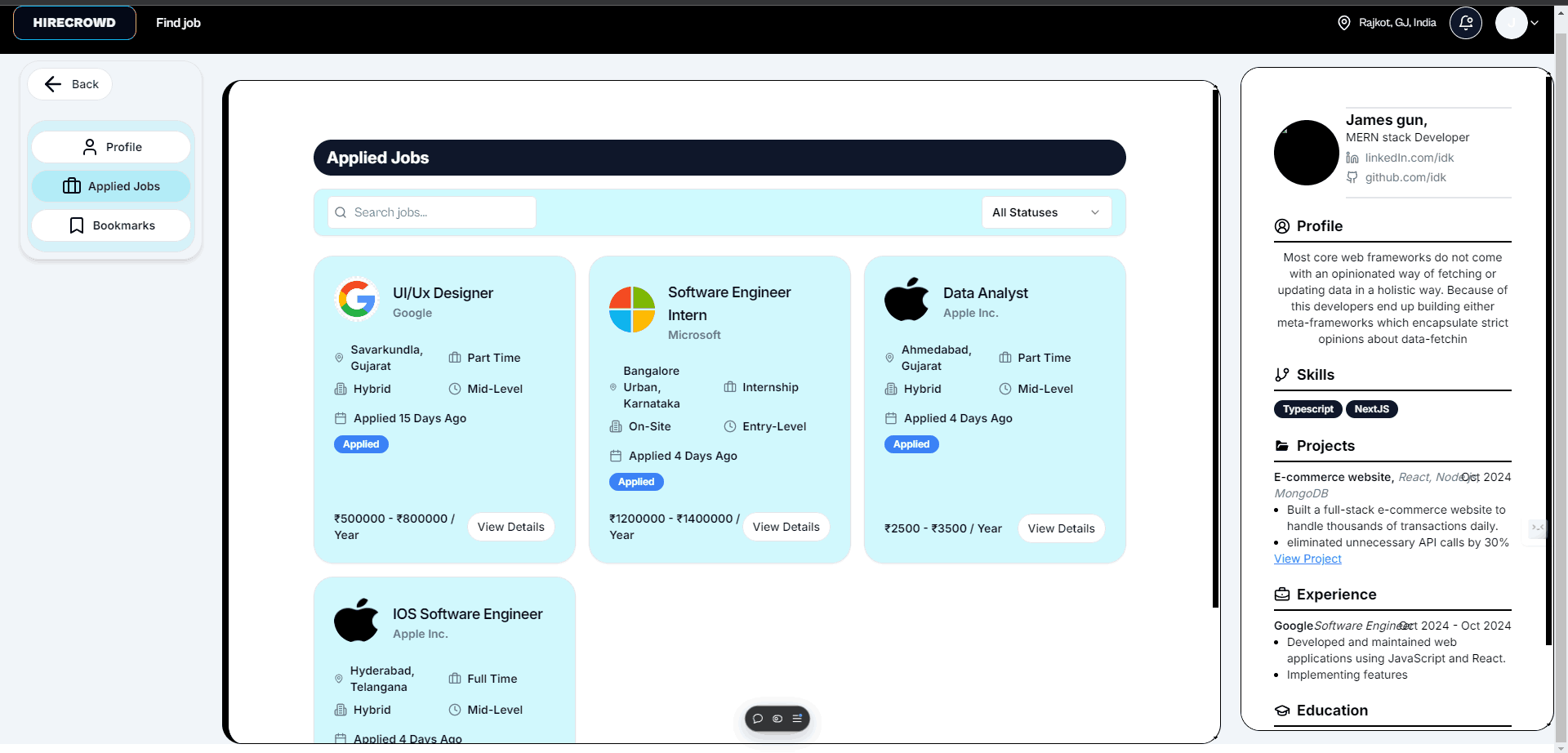View Details of Software Engineer Intern job
This screenshot has width=1568, height=753.
(x=786, y=527)
